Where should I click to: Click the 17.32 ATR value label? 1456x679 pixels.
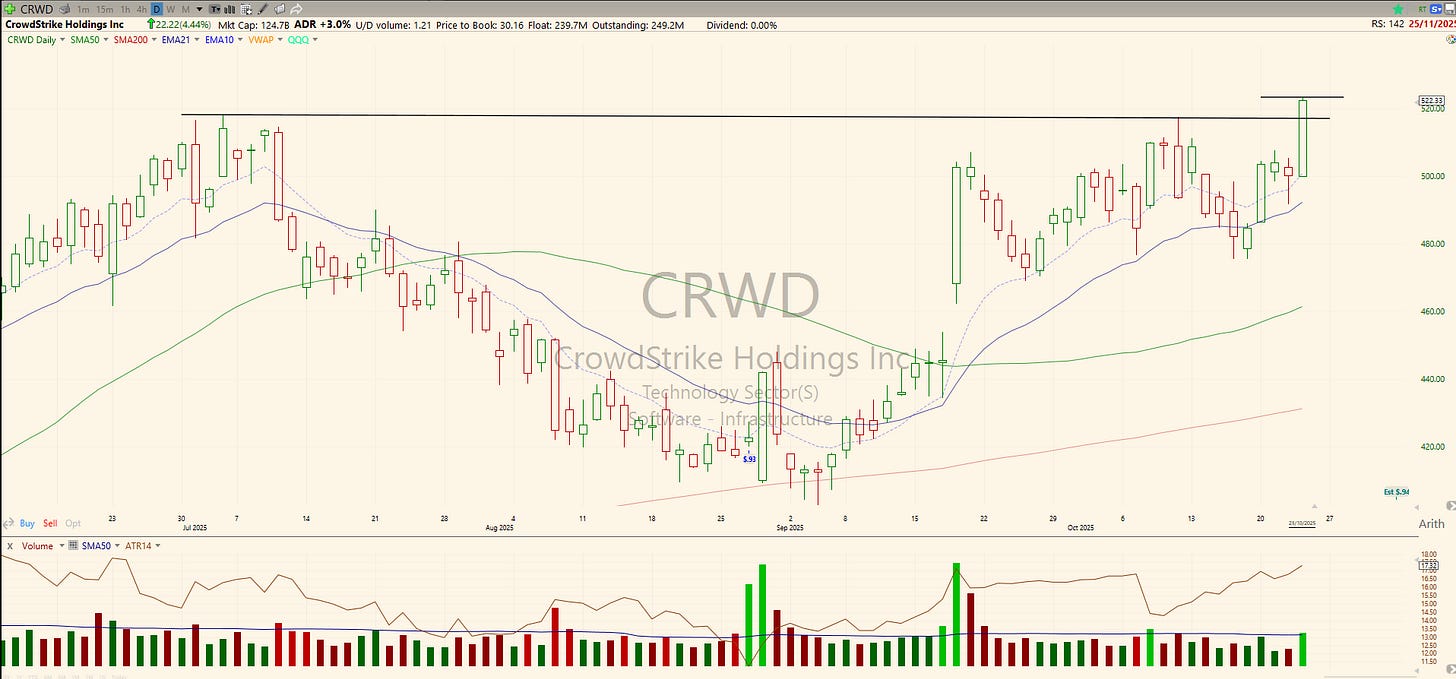1429,565
